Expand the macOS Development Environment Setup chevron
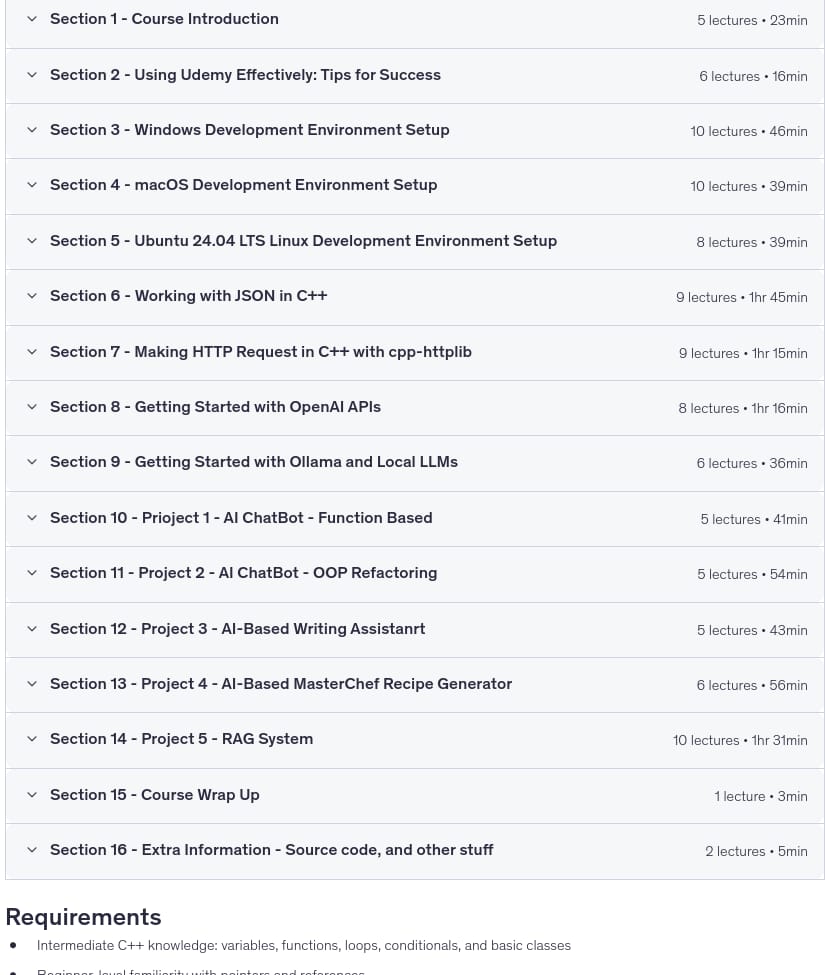Image resolution: width=825 pixels, height=975 pixels. (32, 185)
